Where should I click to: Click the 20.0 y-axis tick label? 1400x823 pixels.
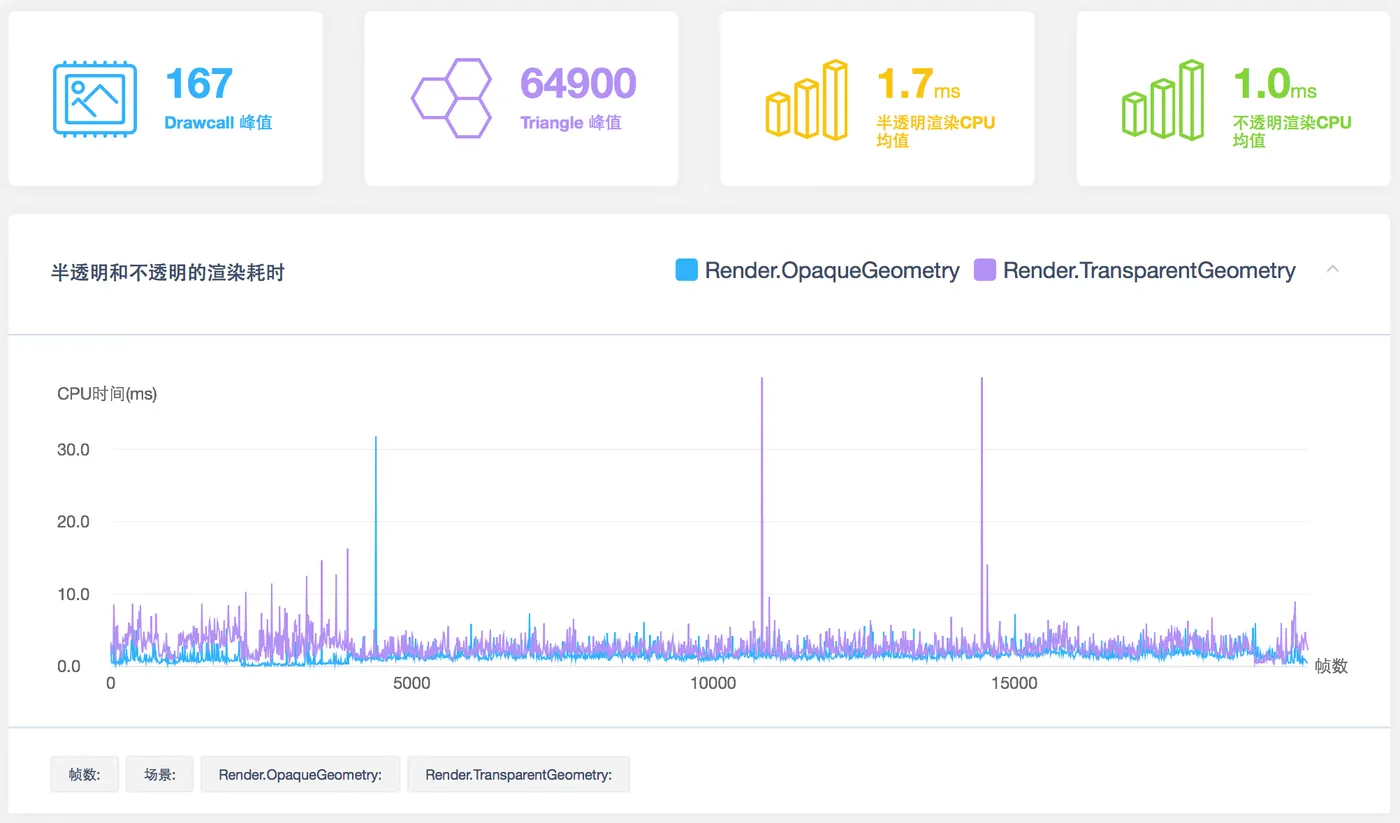[73, 522]
